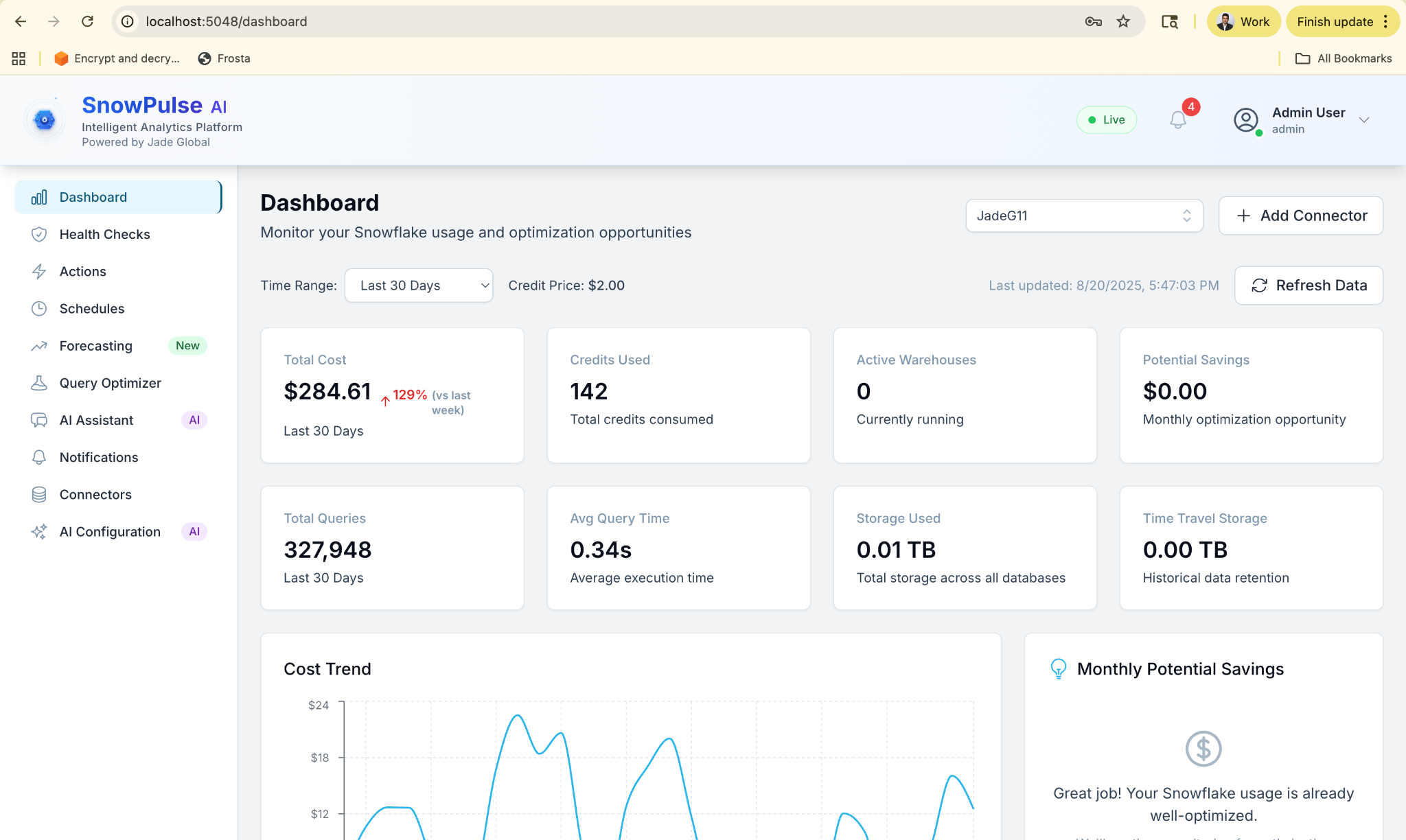Click the Connectors database icon
The width and height of the screenshot is (1406, 840).
click(x=39, y=495)
